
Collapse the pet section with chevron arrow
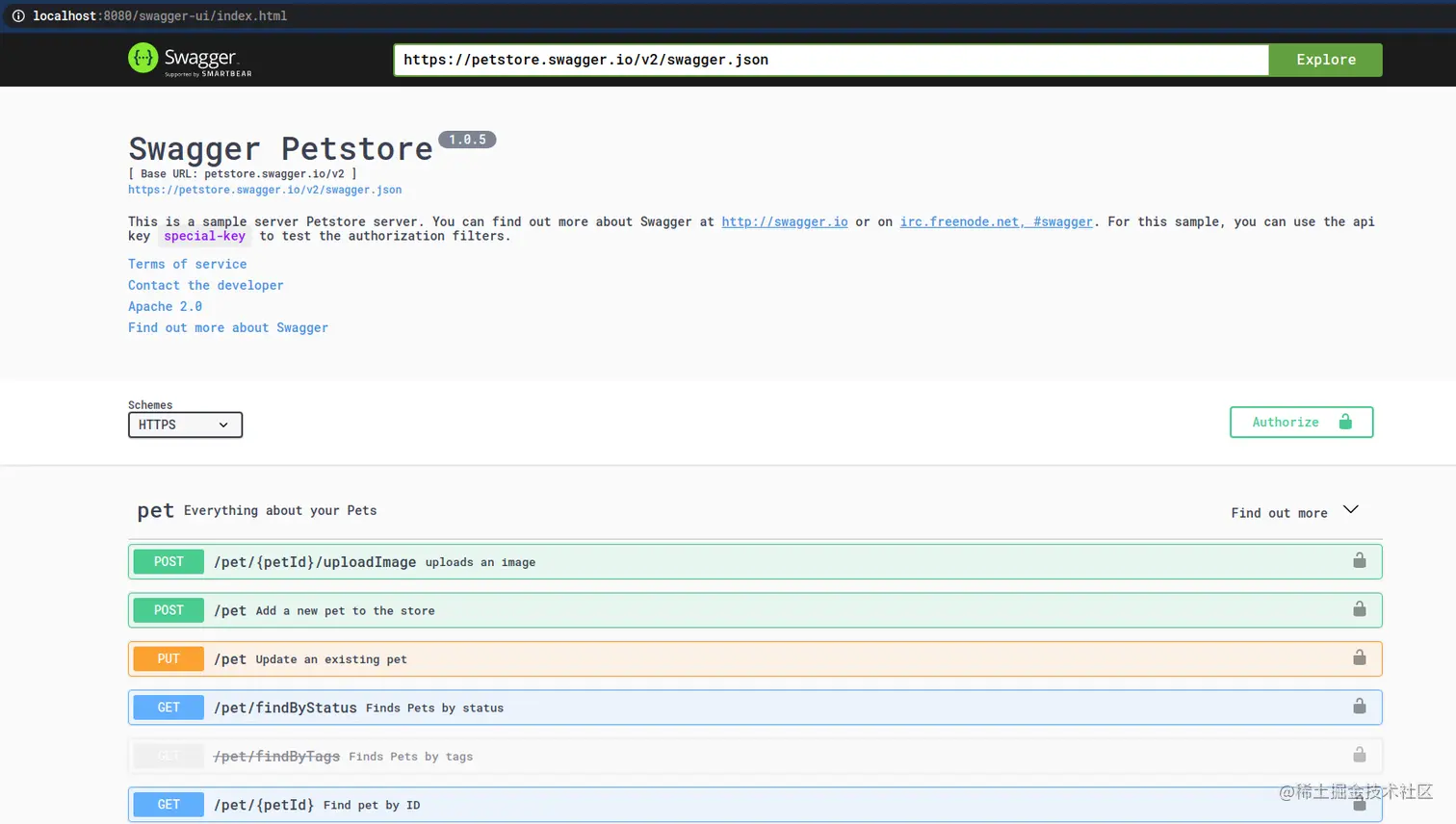coord(1351,510)
